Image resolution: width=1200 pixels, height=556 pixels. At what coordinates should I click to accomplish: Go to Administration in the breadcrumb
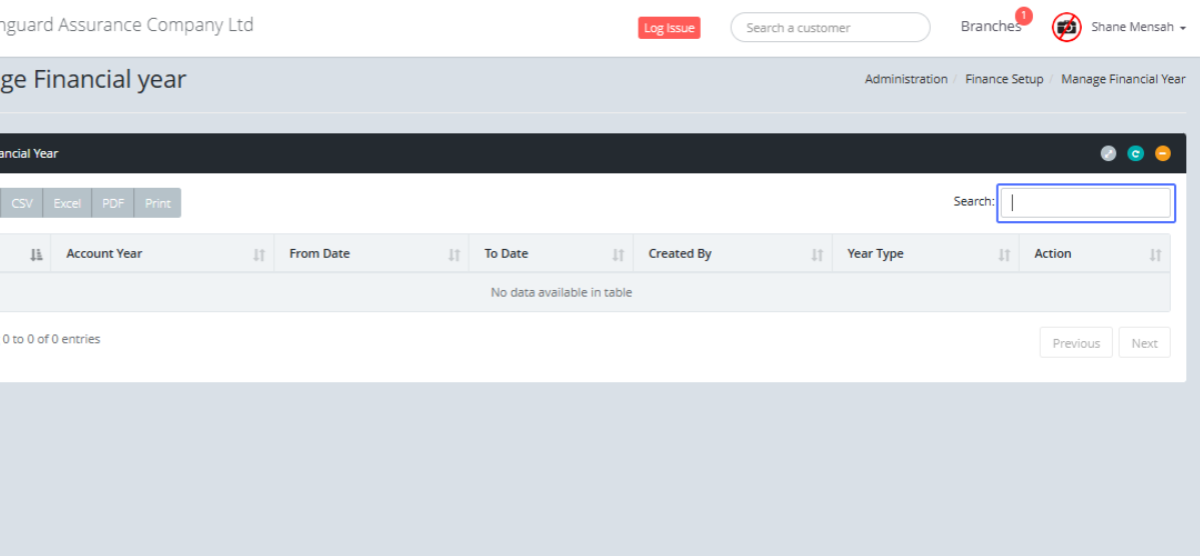(x=906, y=79)
